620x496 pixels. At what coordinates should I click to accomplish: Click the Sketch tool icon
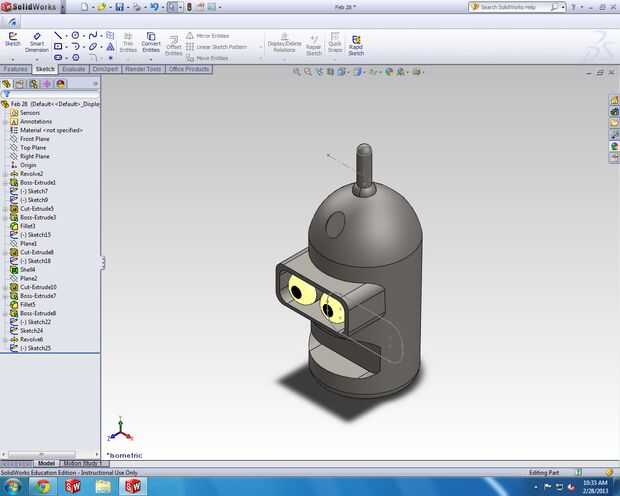pos(13,38)
